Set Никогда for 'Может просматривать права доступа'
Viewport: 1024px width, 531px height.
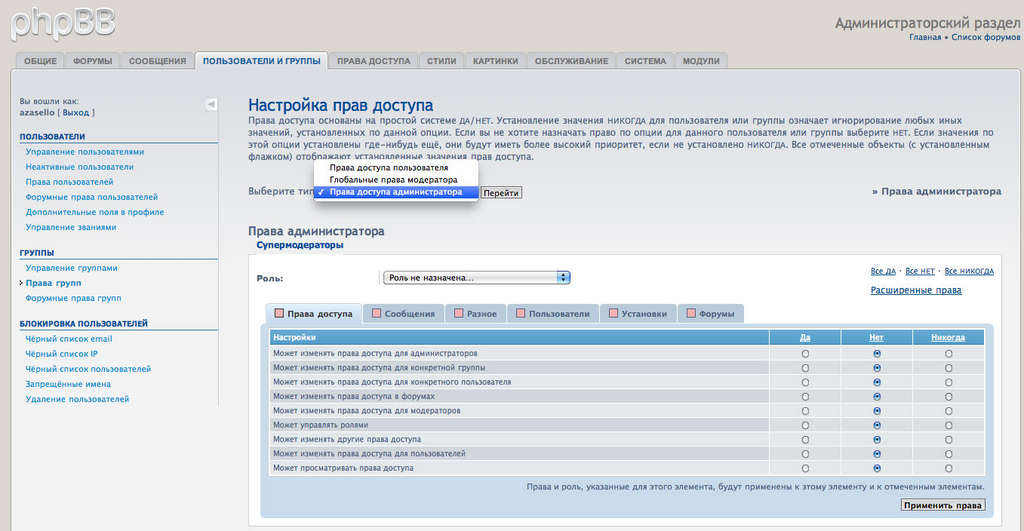948,467
